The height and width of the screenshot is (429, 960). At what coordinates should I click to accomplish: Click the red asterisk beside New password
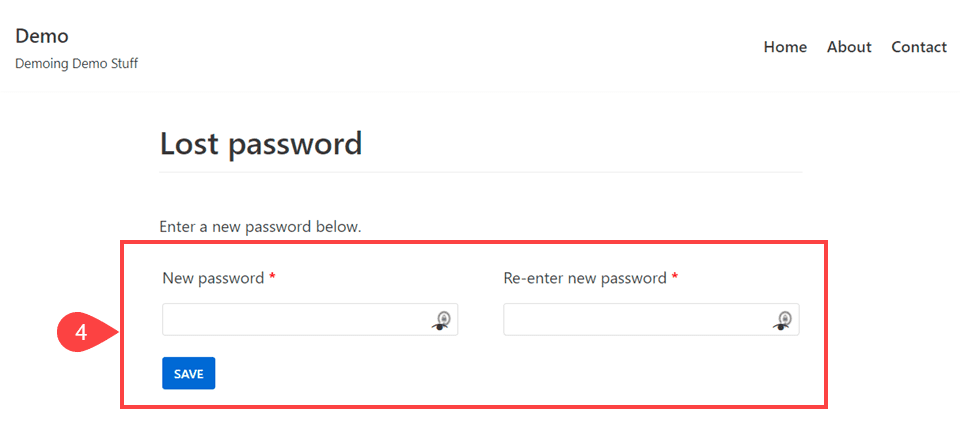pos(272,278)
